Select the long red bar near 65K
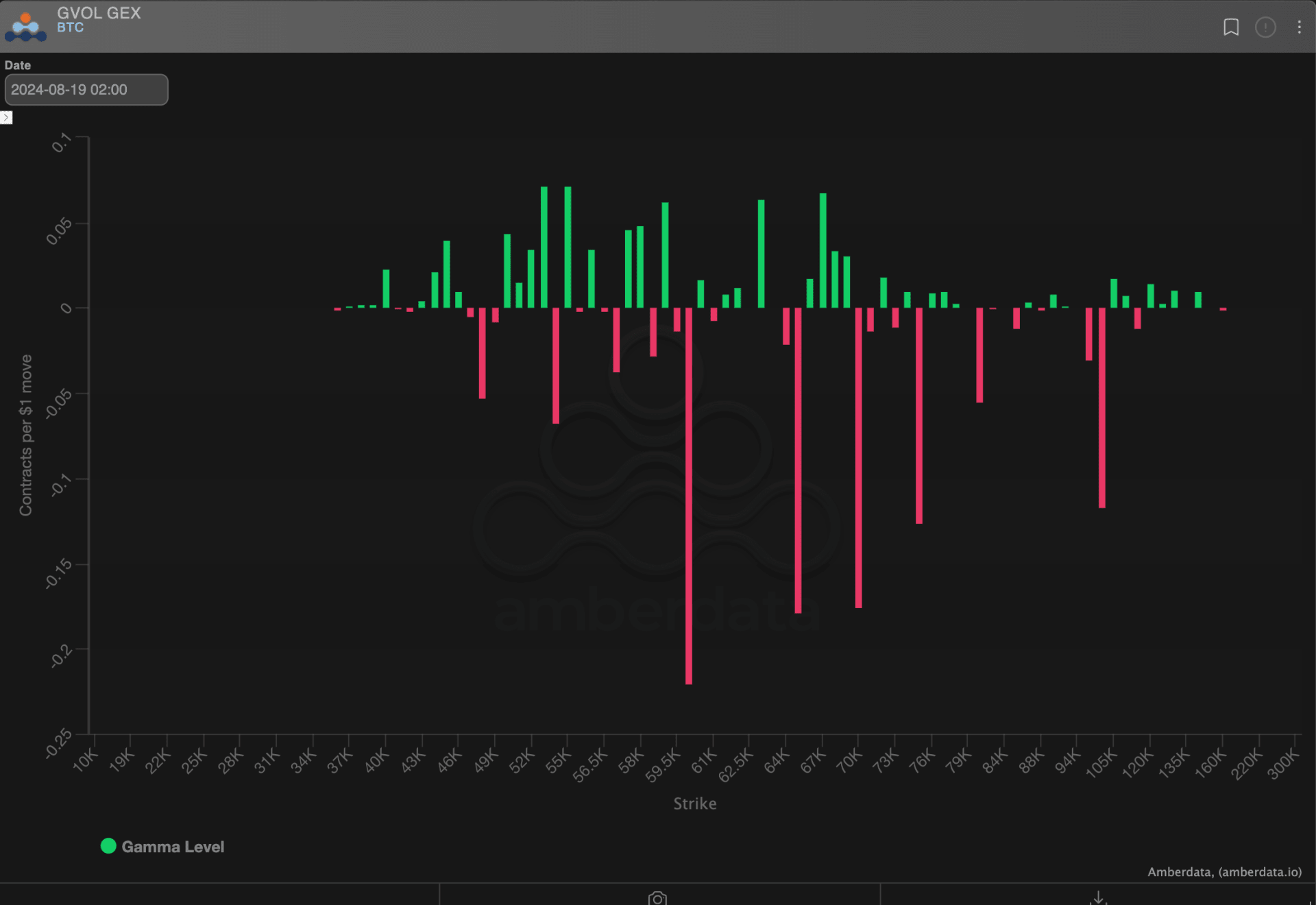1316x905 pixels. [x=798, y=460]
